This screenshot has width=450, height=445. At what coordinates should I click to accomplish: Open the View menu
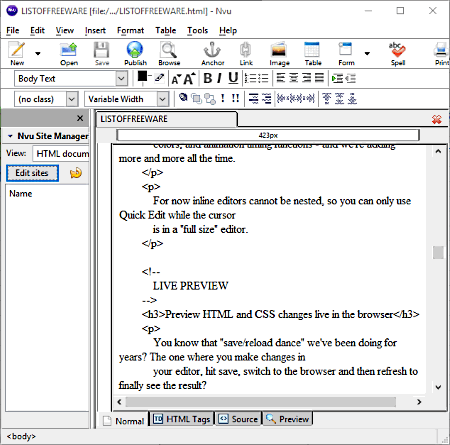(x=65, y=30)
